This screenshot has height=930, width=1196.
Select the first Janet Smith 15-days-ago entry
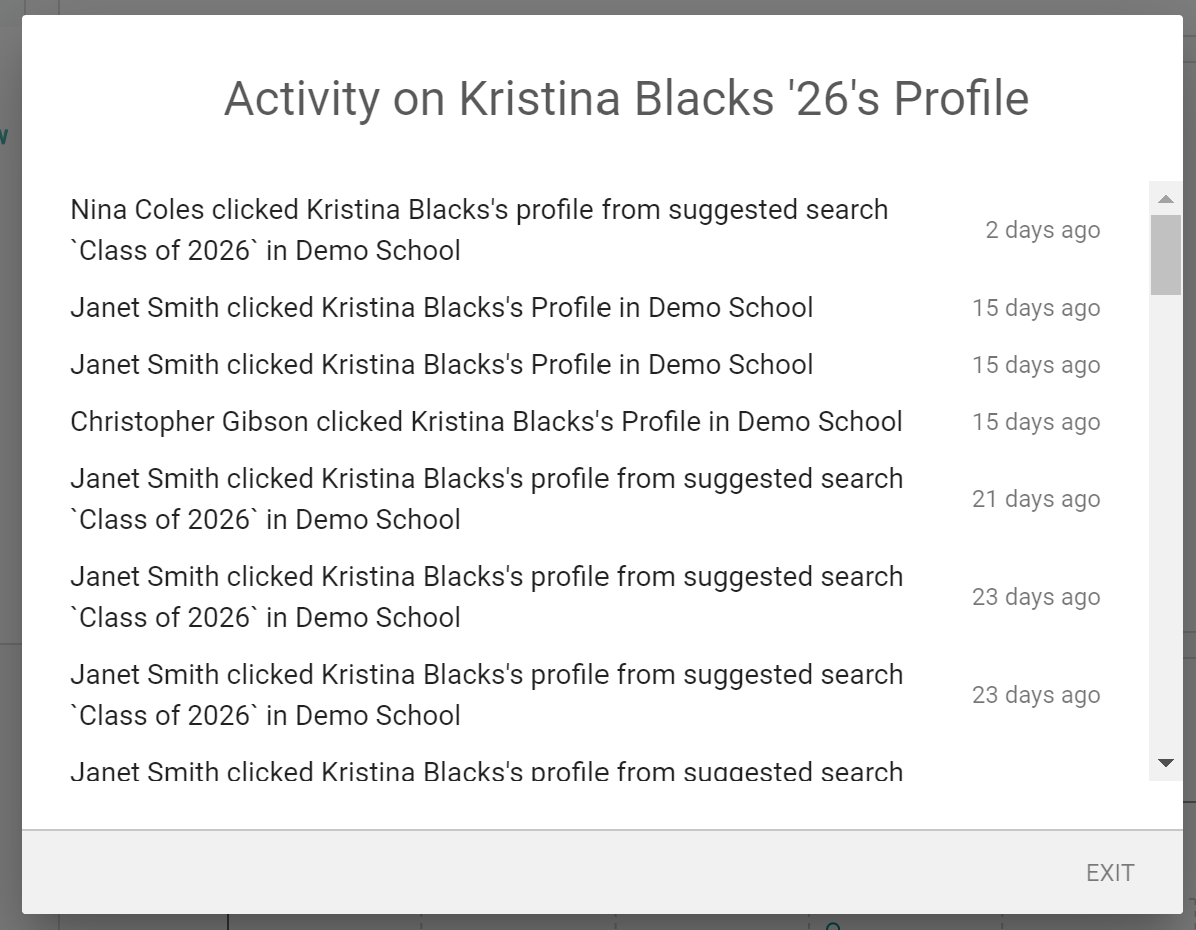(x=441, y=308)
